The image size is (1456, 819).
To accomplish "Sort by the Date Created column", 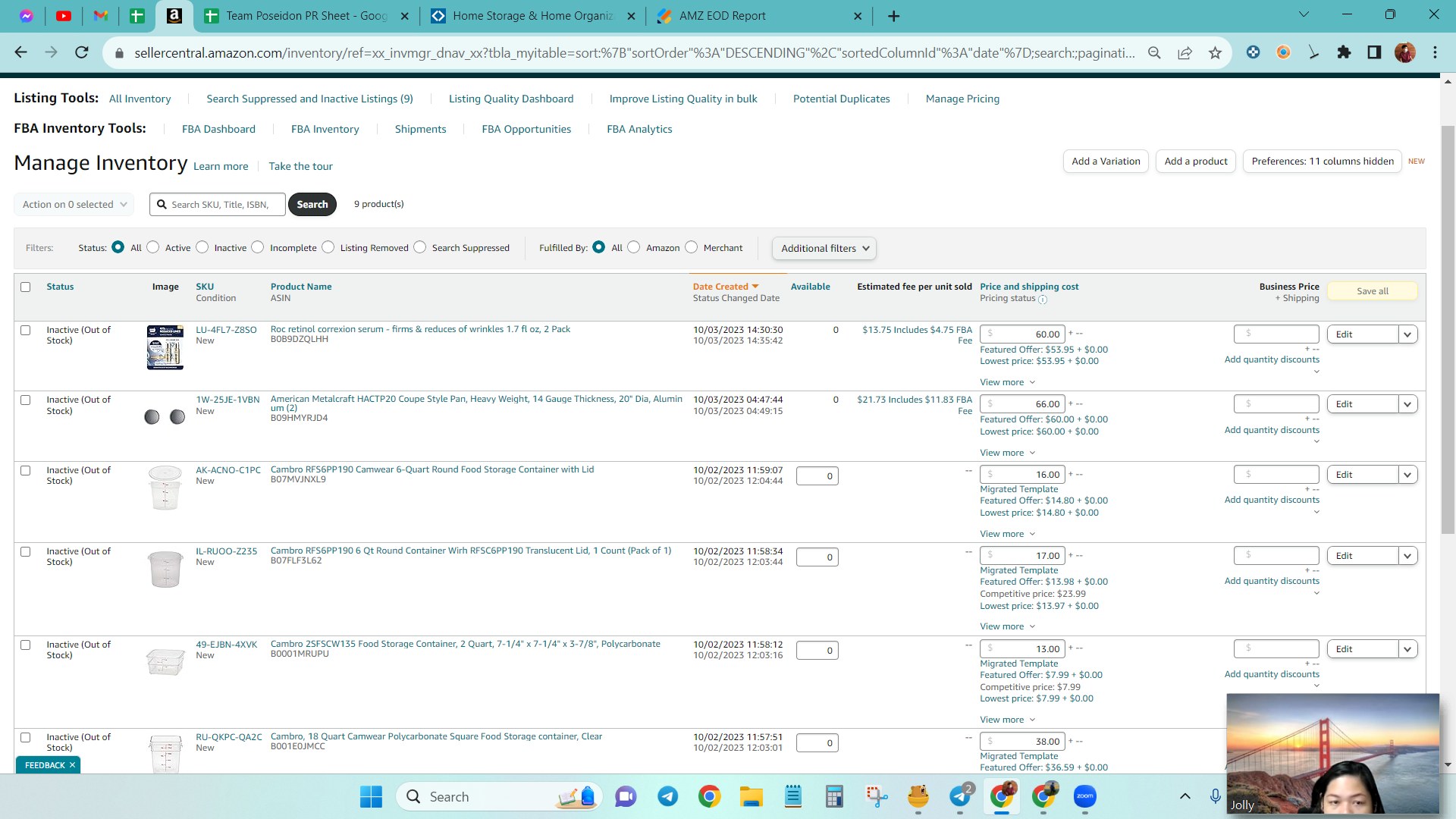I will tap(726, 287).
